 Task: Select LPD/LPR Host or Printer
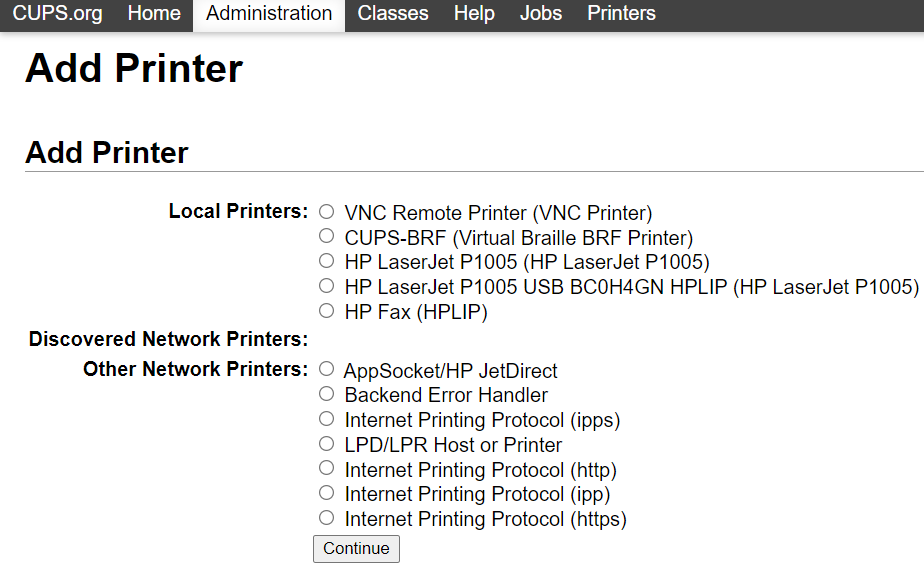pos(326,444)
